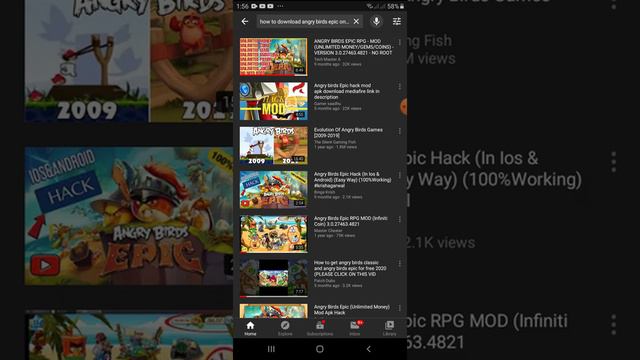This screenshot has width=640, height=360.
Task: Play the 2009 slingshot evolution thumbnail
Action: [273, 145]
